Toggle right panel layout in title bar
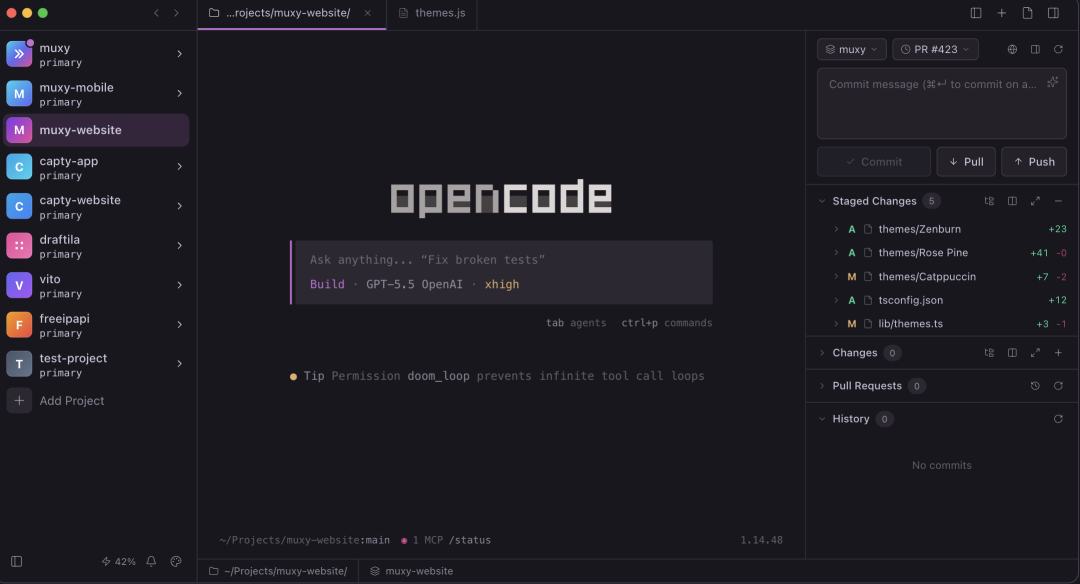Viewport: 1080px width, 584px height. [1053, 13]
